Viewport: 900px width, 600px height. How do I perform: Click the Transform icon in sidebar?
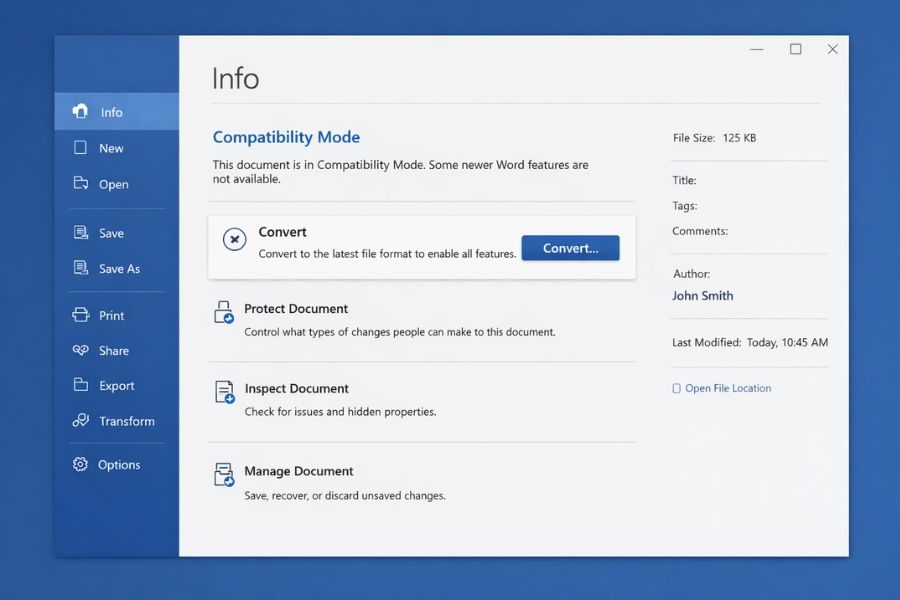point(81,421)
